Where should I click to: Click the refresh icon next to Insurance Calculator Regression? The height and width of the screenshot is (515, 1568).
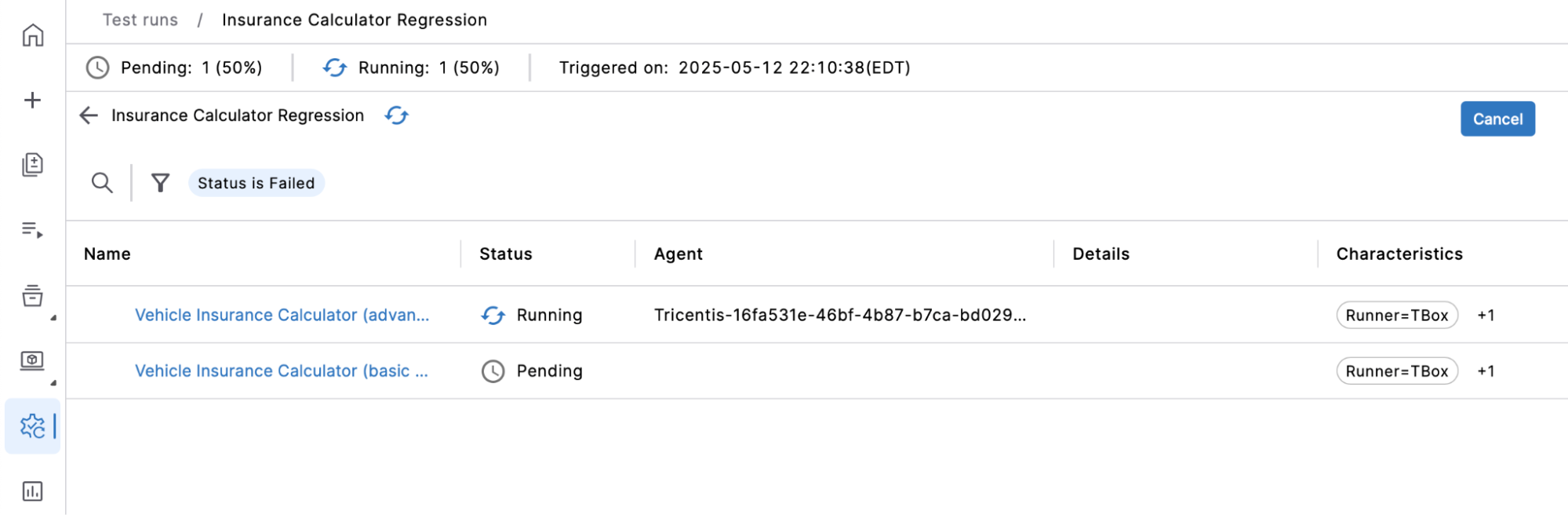(397, 115)
